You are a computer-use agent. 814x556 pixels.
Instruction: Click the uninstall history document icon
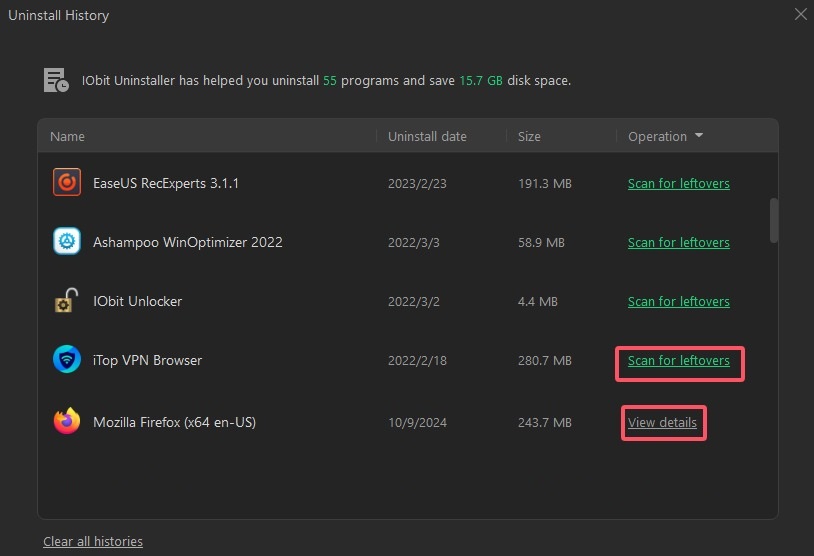point(56,80)
